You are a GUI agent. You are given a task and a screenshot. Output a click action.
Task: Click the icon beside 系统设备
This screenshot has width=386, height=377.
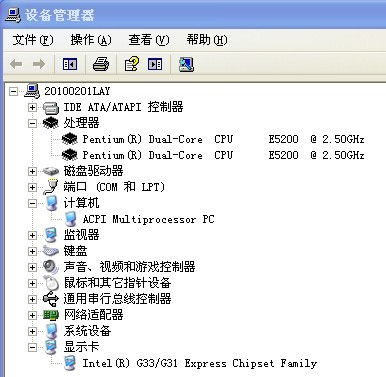(x=51, y=331)
